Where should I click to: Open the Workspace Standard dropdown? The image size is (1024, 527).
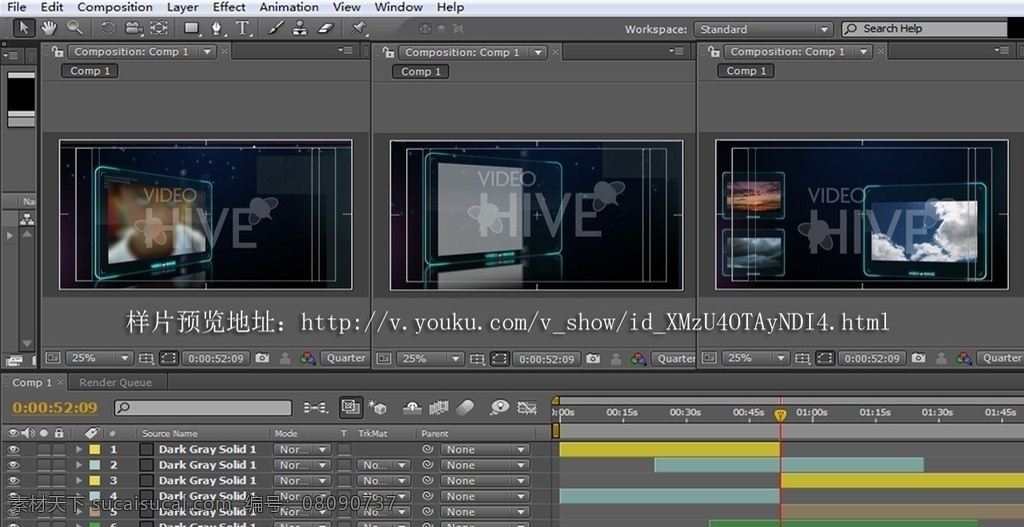[x=763, y=29]
